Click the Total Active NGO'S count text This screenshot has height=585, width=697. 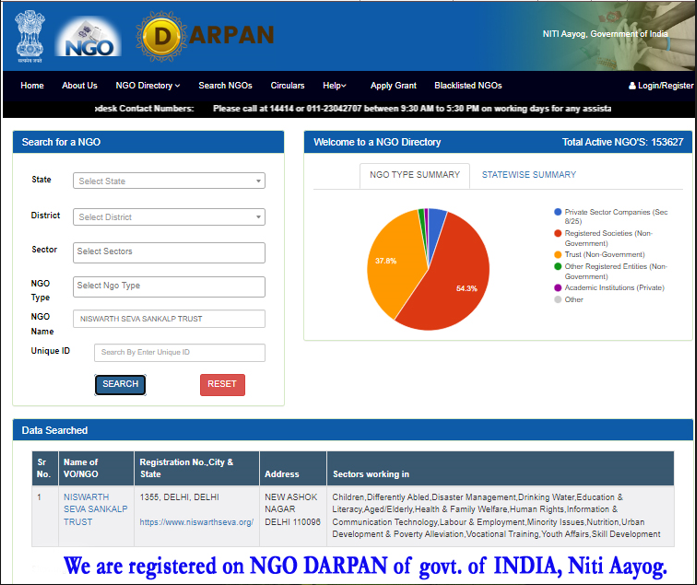(622, 142)
